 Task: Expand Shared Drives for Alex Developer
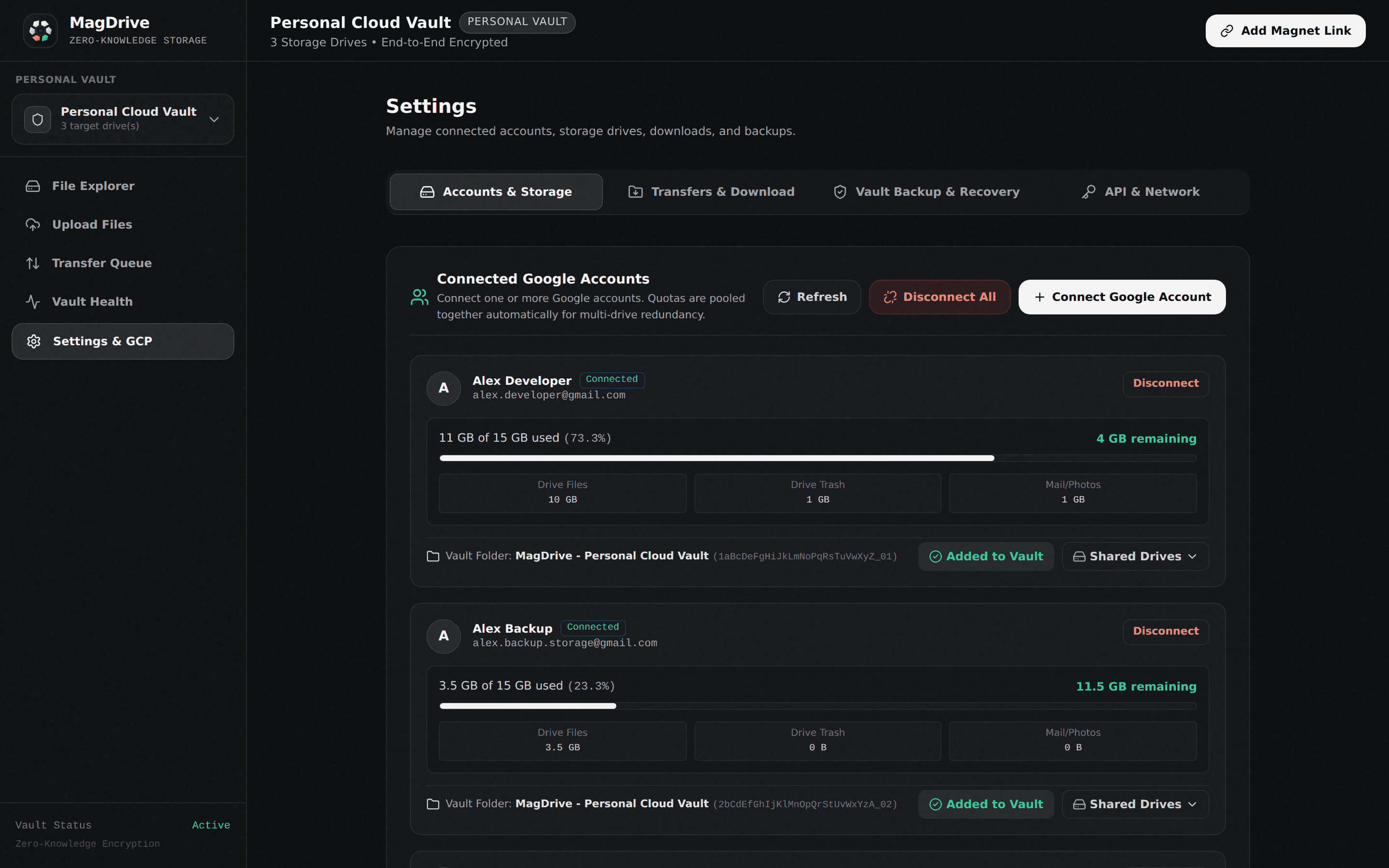1135,556
